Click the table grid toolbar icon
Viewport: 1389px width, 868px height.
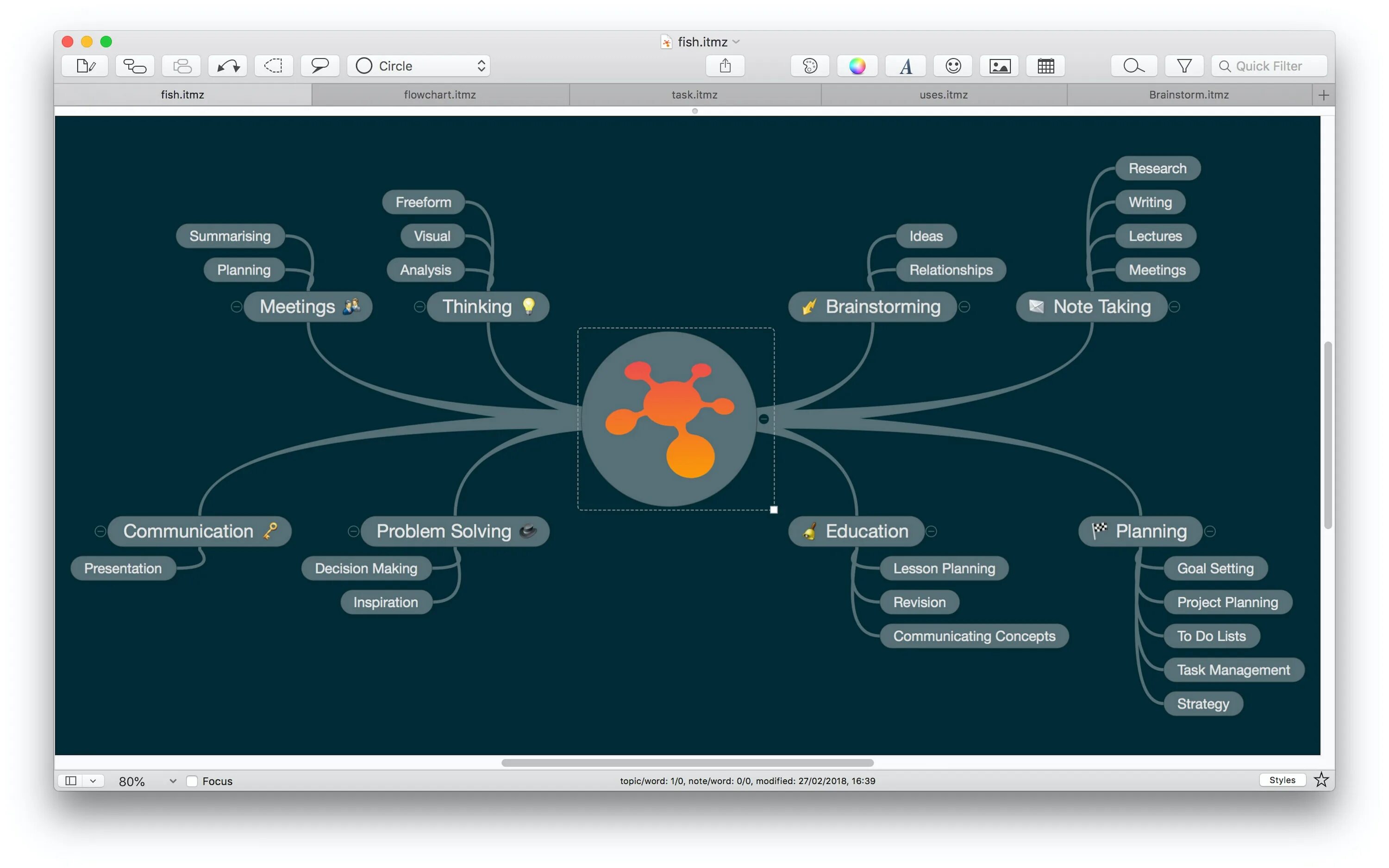coord(1046,66)
